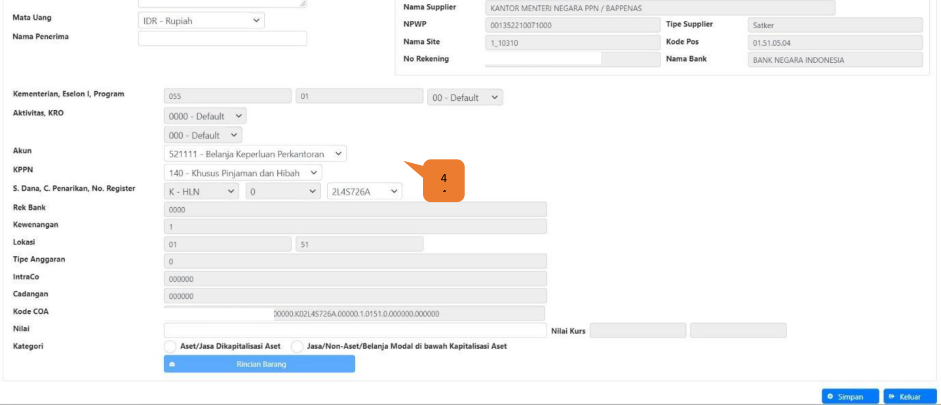Open the 000 - Default KRO dropdown
The width and height of the screenshot is (941, 405).
pyautogui.click(x=203, y=134)
